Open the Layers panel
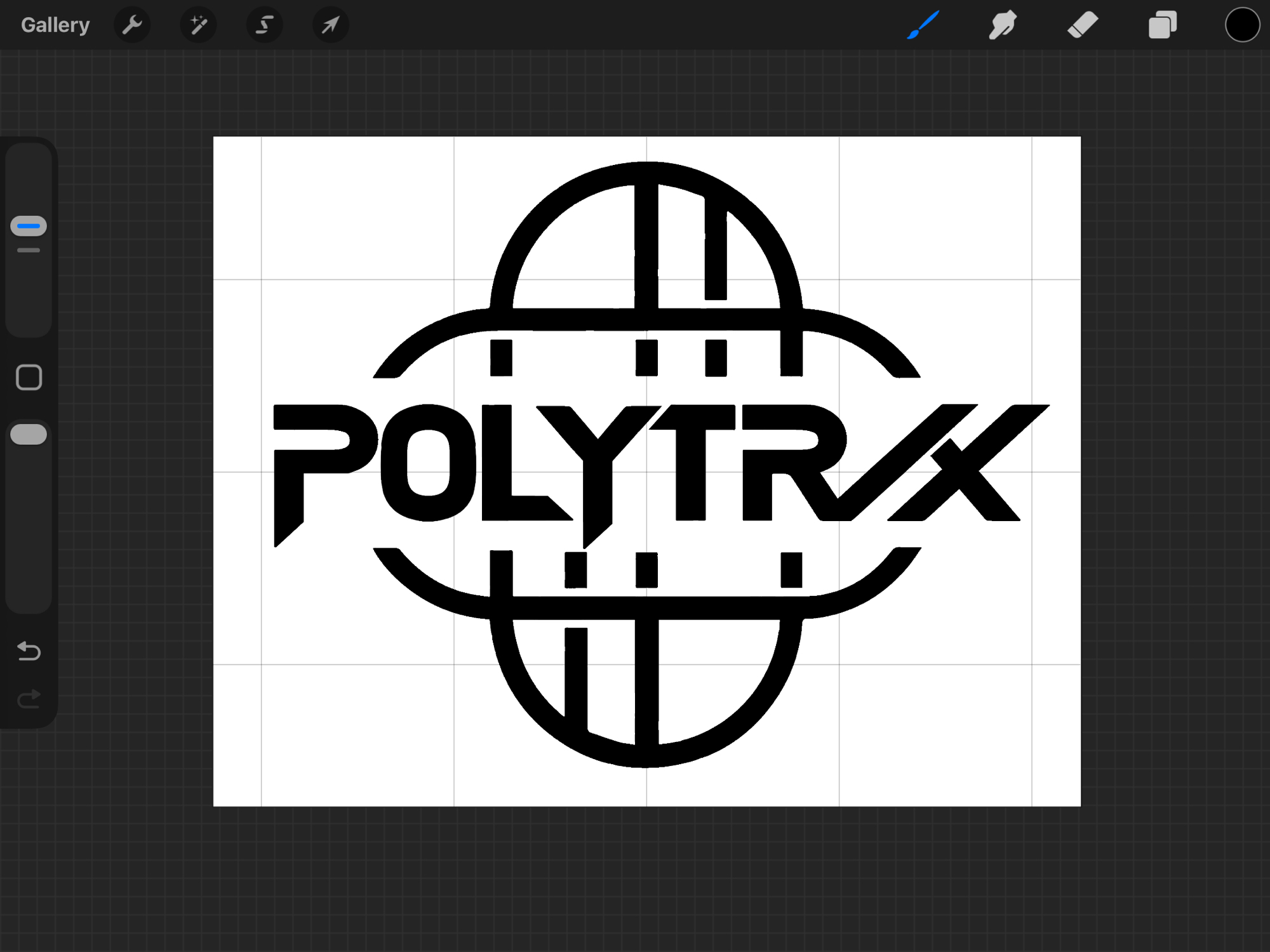 tap(1162, 25)
